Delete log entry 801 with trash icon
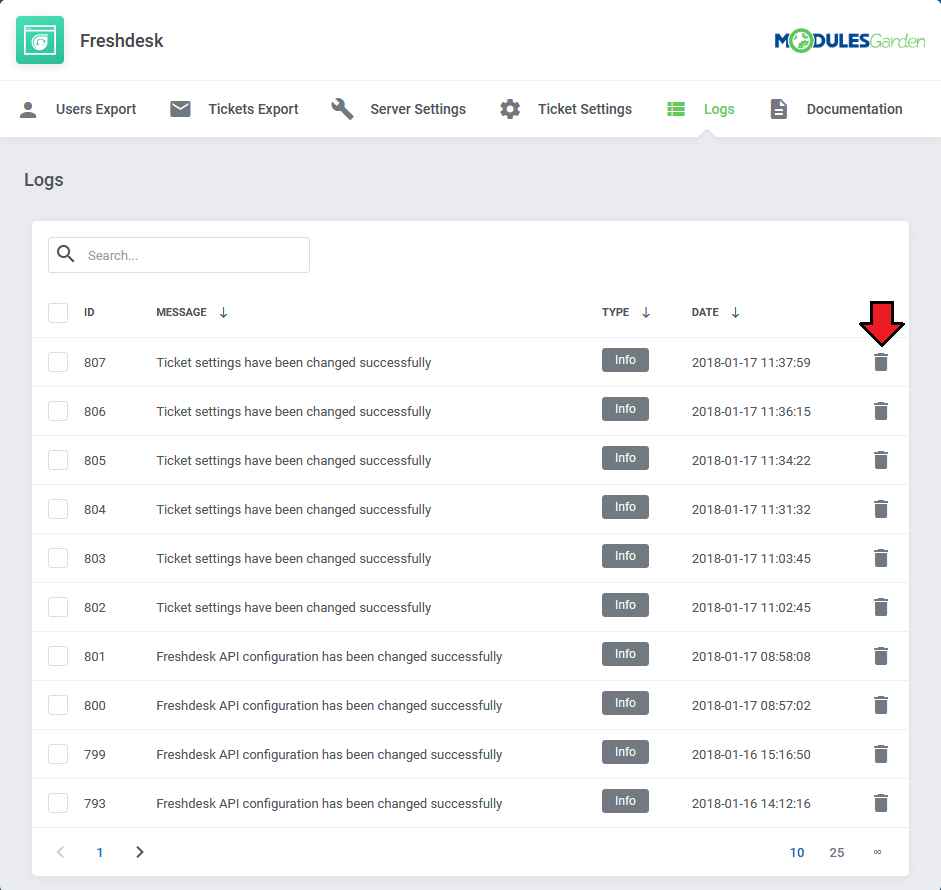Viewport: 941px width, 890px height. [880, 657]
